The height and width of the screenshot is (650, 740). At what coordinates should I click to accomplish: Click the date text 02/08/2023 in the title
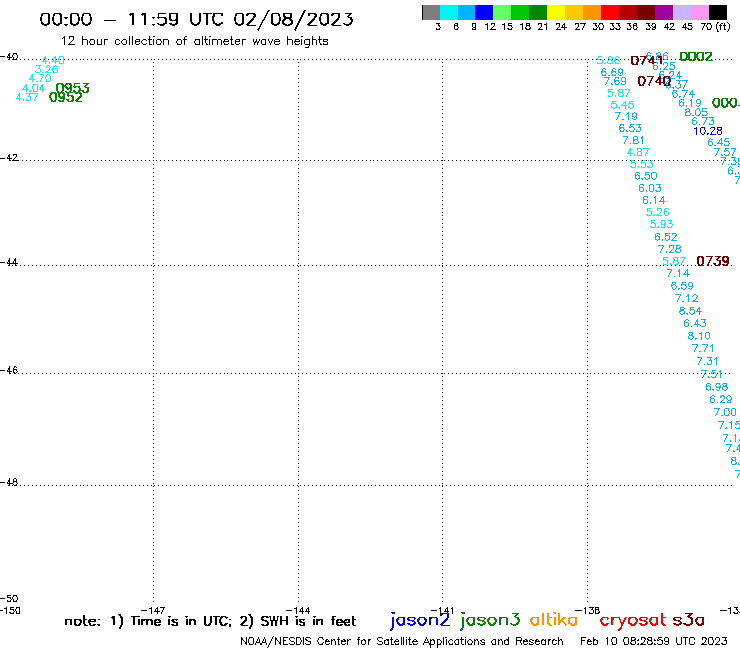coord(293,20)
